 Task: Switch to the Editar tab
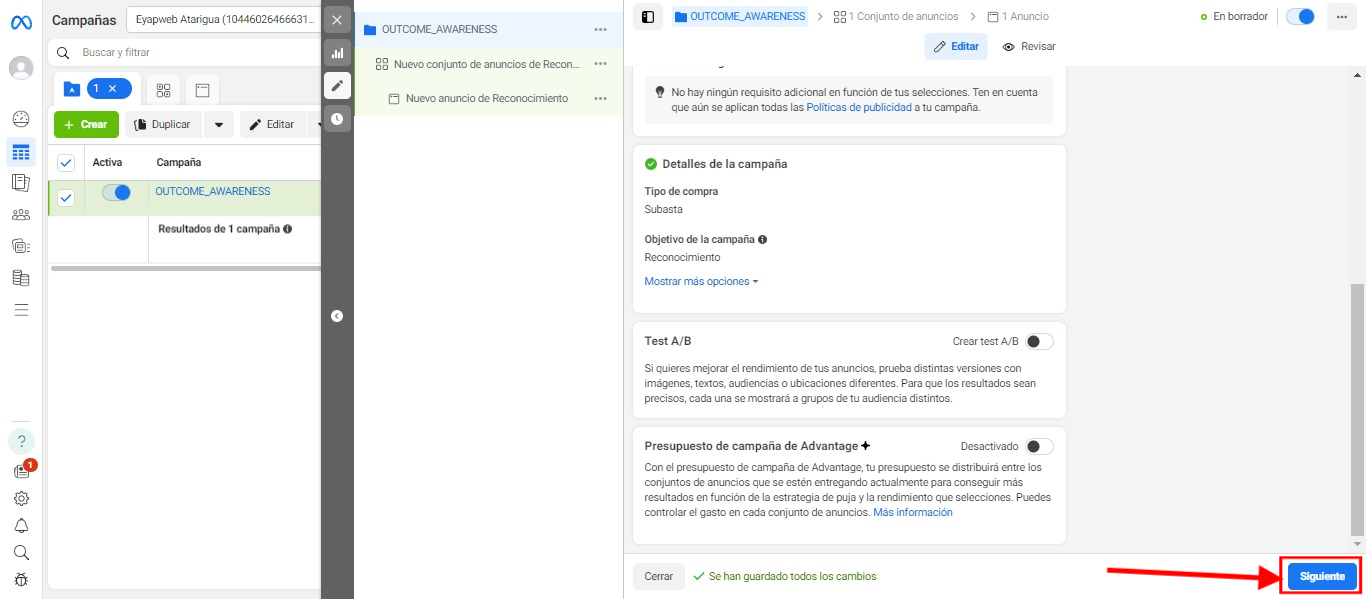tap(956, 46)
